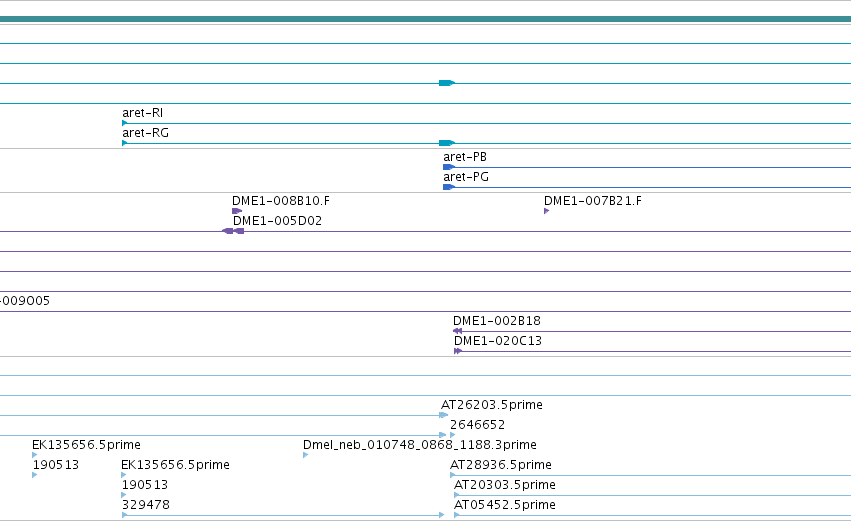Image resolution: width=851 pixels, height=521 pixels.
Task: Select the 329478 label
Action: (145, 505)
